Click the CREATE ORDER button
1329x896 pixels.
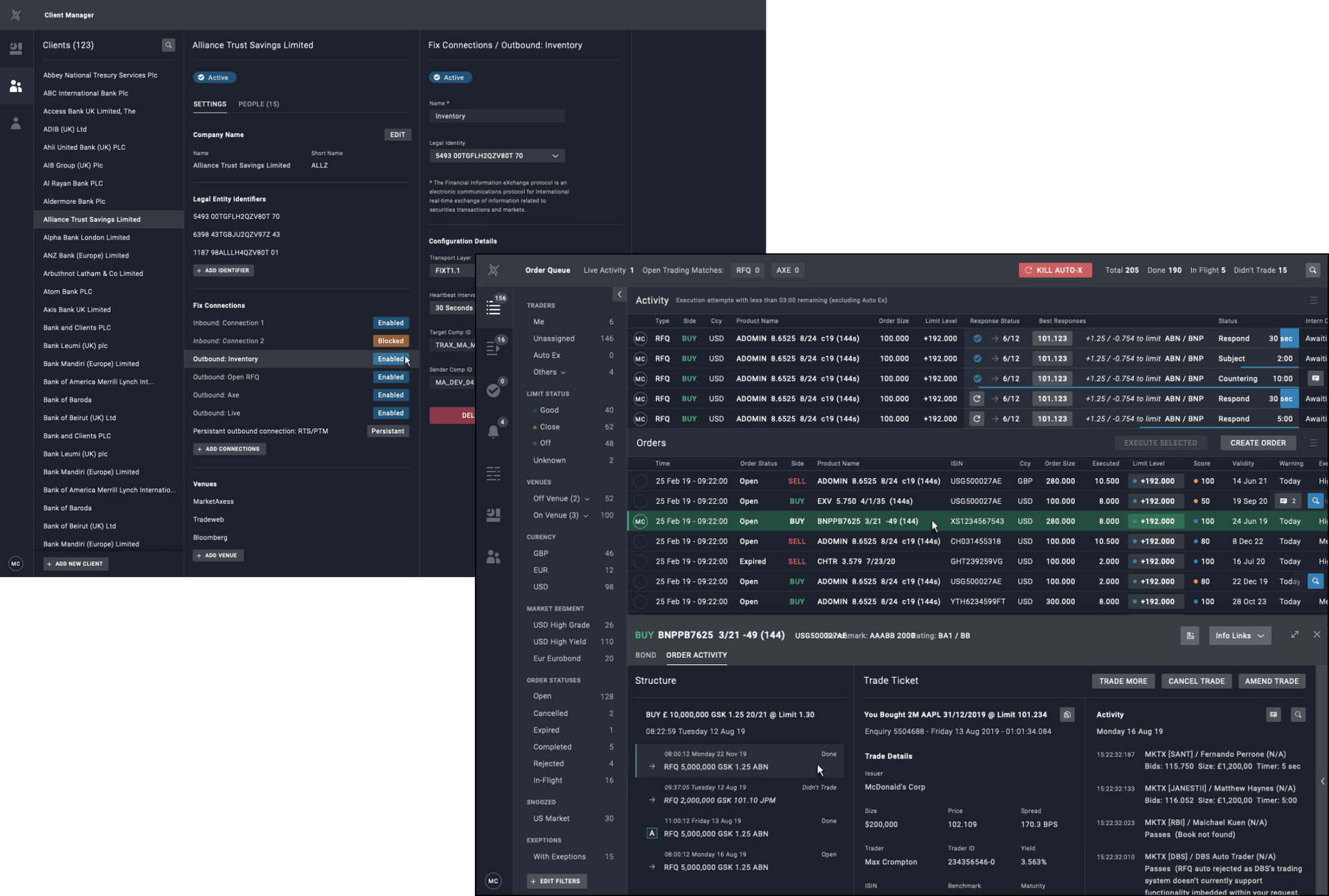pyautogui.click(x=1257, y=443)
